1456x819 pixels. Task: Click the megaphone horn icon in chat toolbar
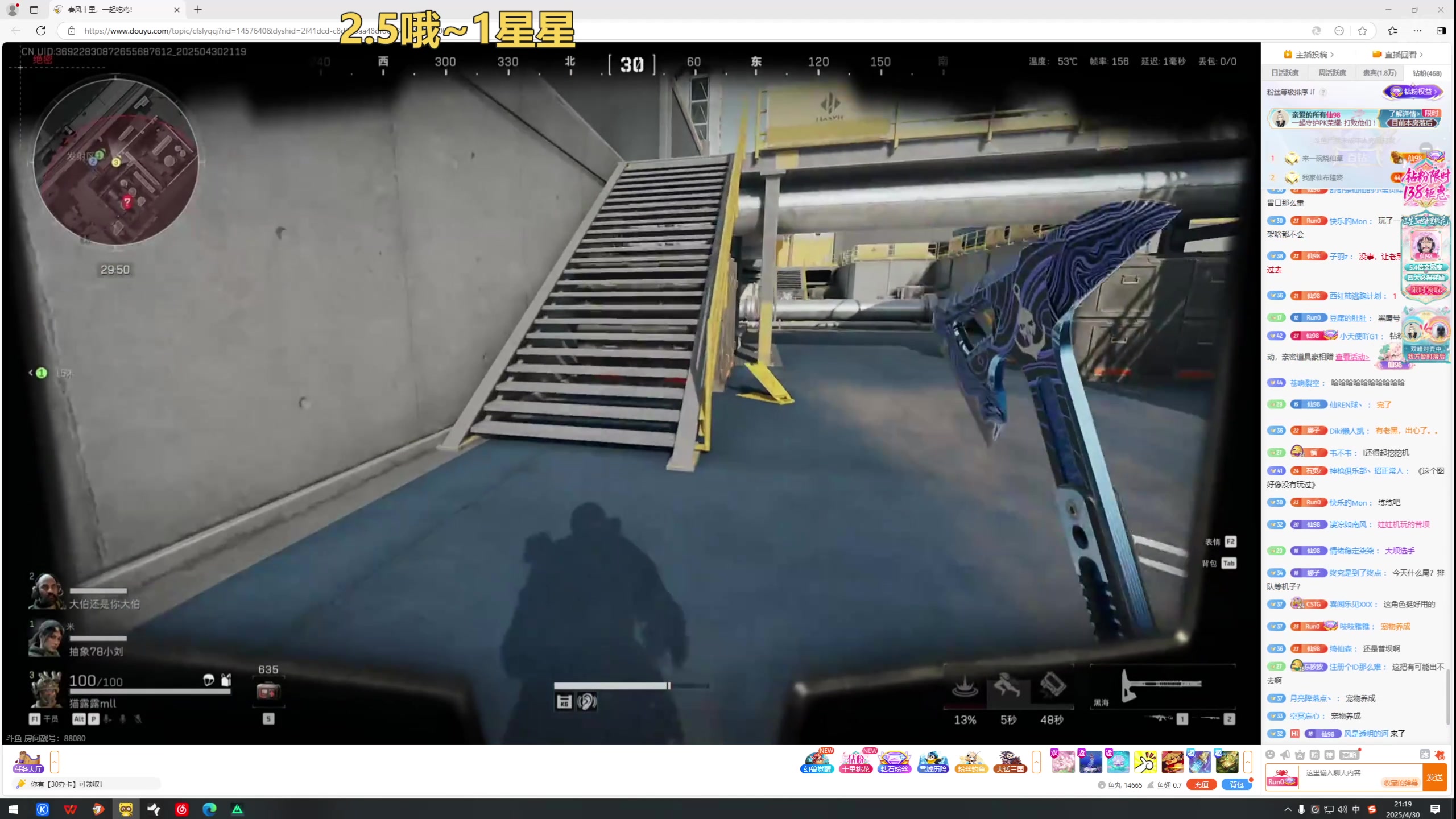pos(1285,755)
